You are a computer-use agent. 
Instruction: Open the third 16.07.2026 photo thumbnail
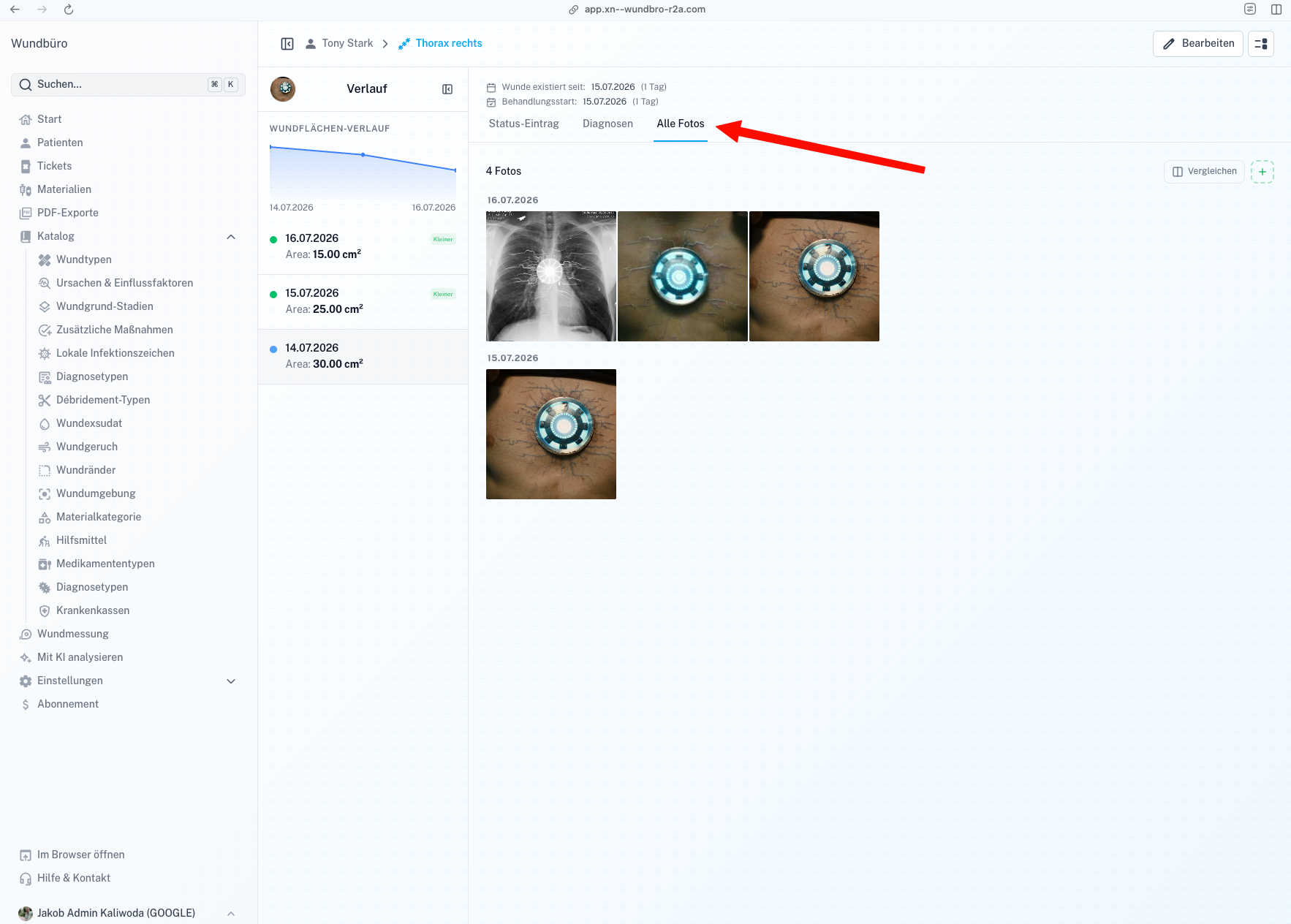(x=814, y=276)
